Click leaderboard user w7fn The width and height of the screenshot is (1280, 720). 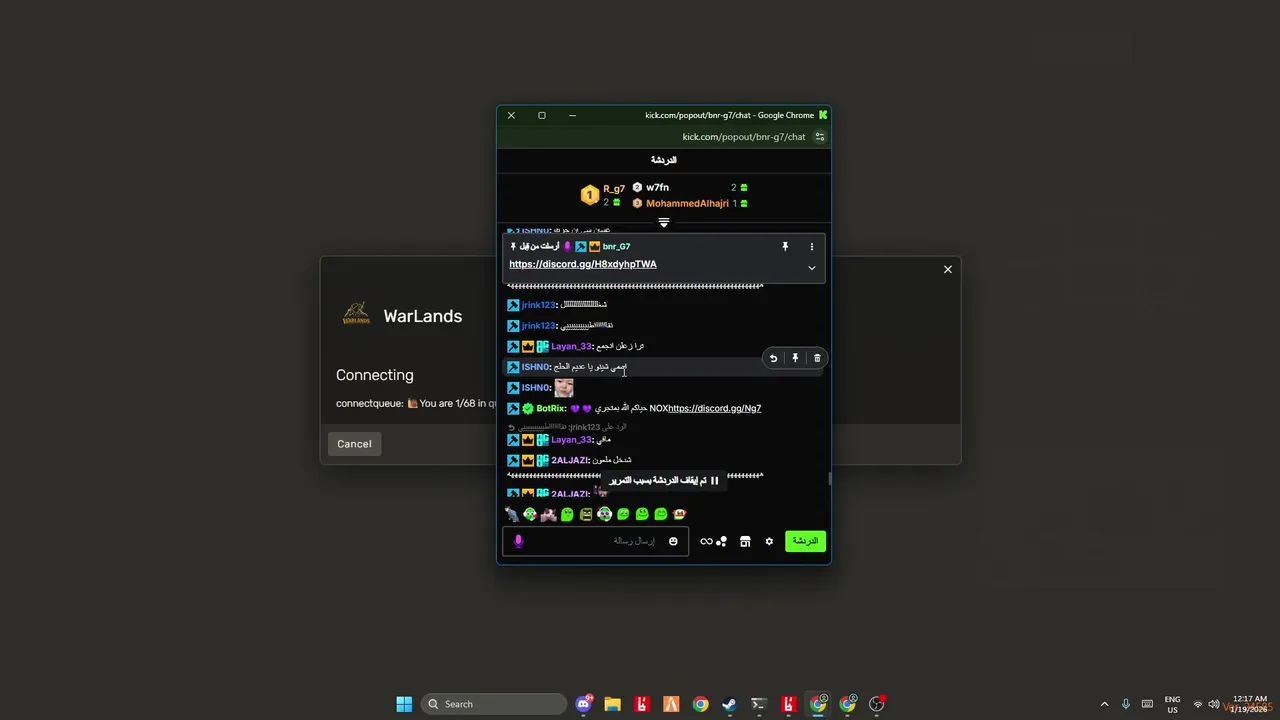pos(657,187)
